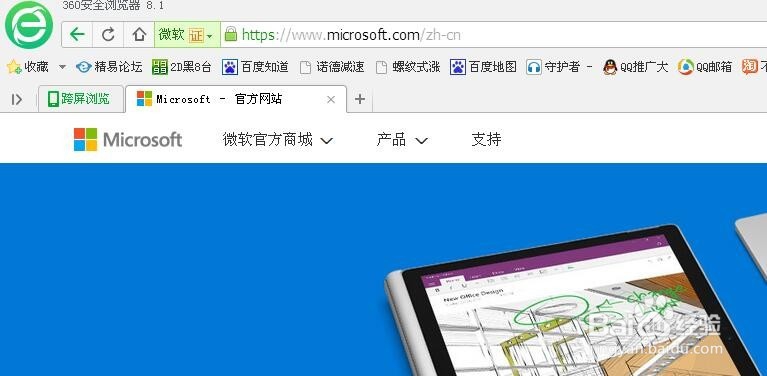Focus the address bar with microsoft.com URL
The width and height of the screenshot is (767, 376).
click(x=494, y=35)
